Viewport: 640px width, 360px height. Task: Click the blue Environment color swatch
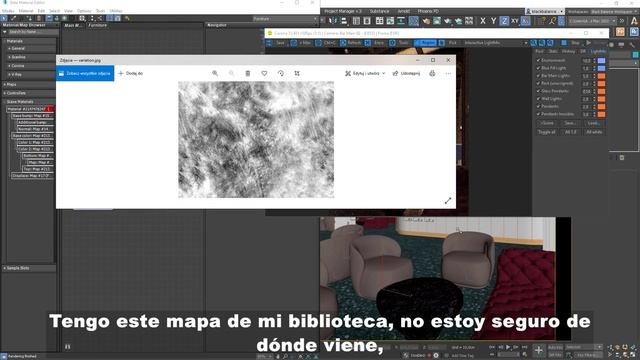click(x=602, y=60)
